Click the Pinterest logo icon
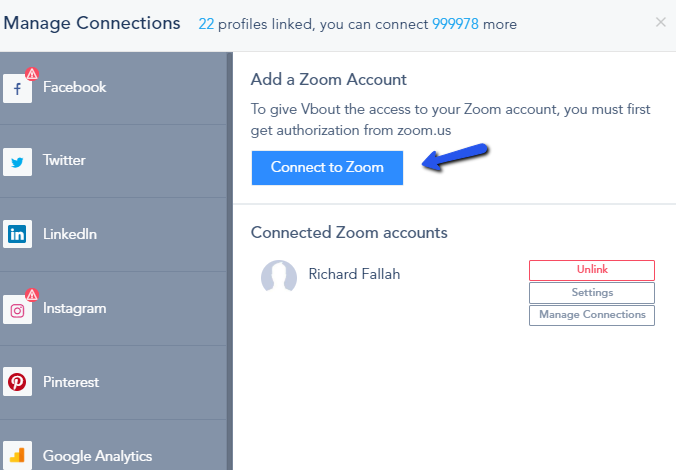The height and width of the screenshot is (470, 676). coord(17,382)
